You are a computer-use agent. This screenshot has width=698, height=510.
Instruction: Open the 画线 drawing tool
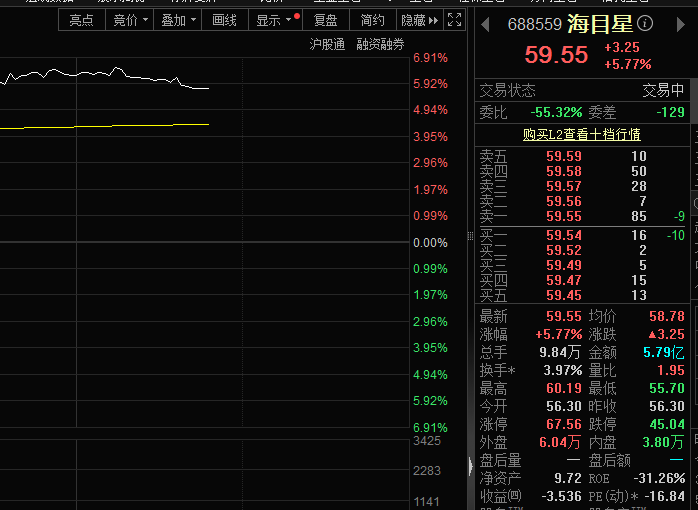[225, 20]
